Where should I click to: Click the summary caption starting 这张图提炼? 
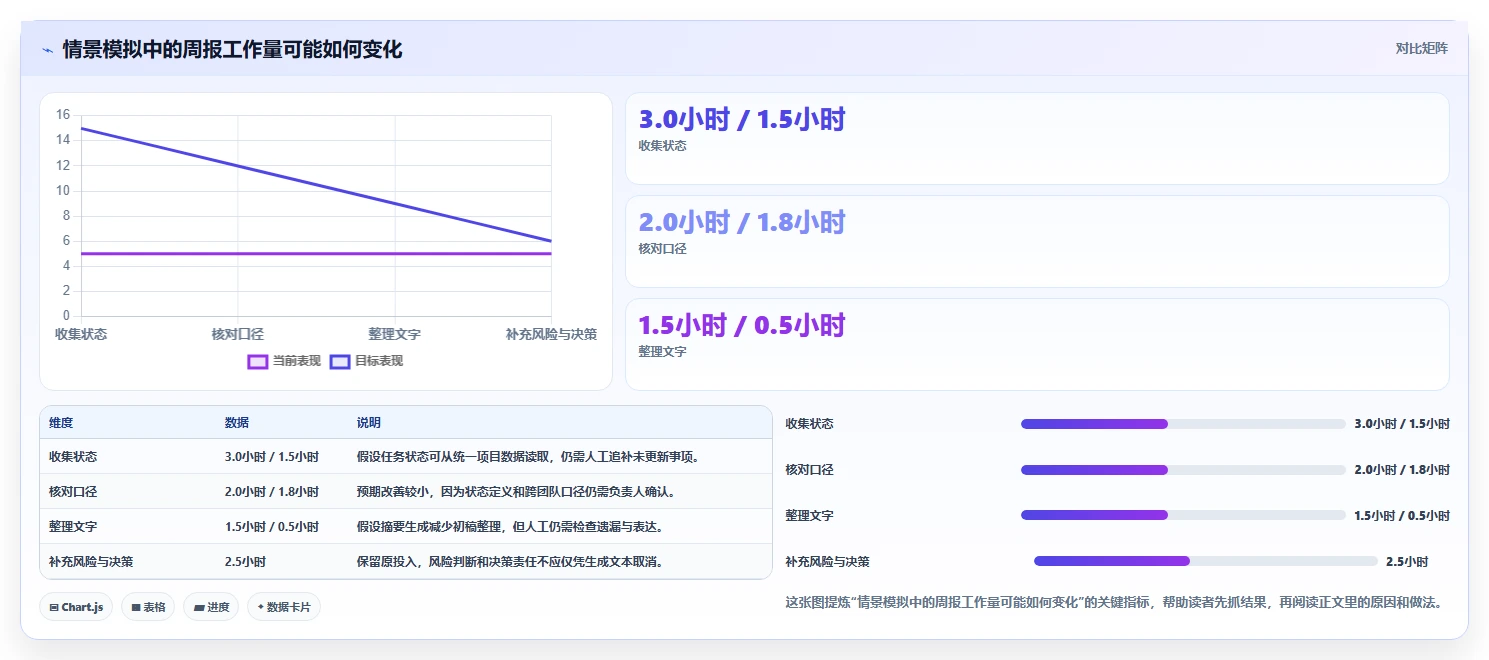click(1114, 602)
